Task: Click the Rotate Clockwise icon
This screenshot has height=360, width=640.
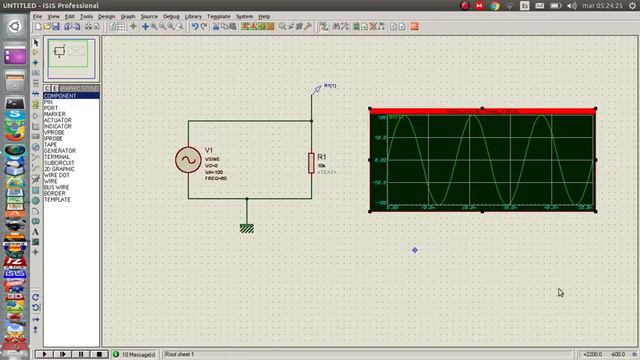Action: point(36,297)
